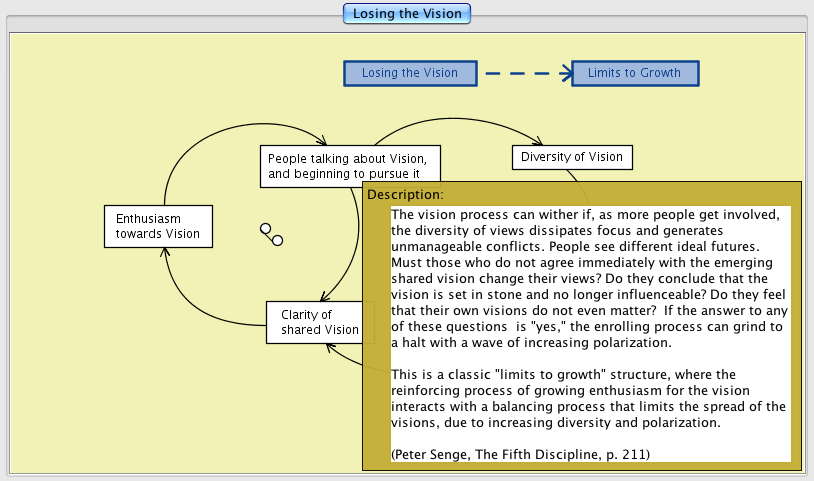Screen dimensions: 814x481
Task: Select the People talking about Vision node
Action: [349, 166]
